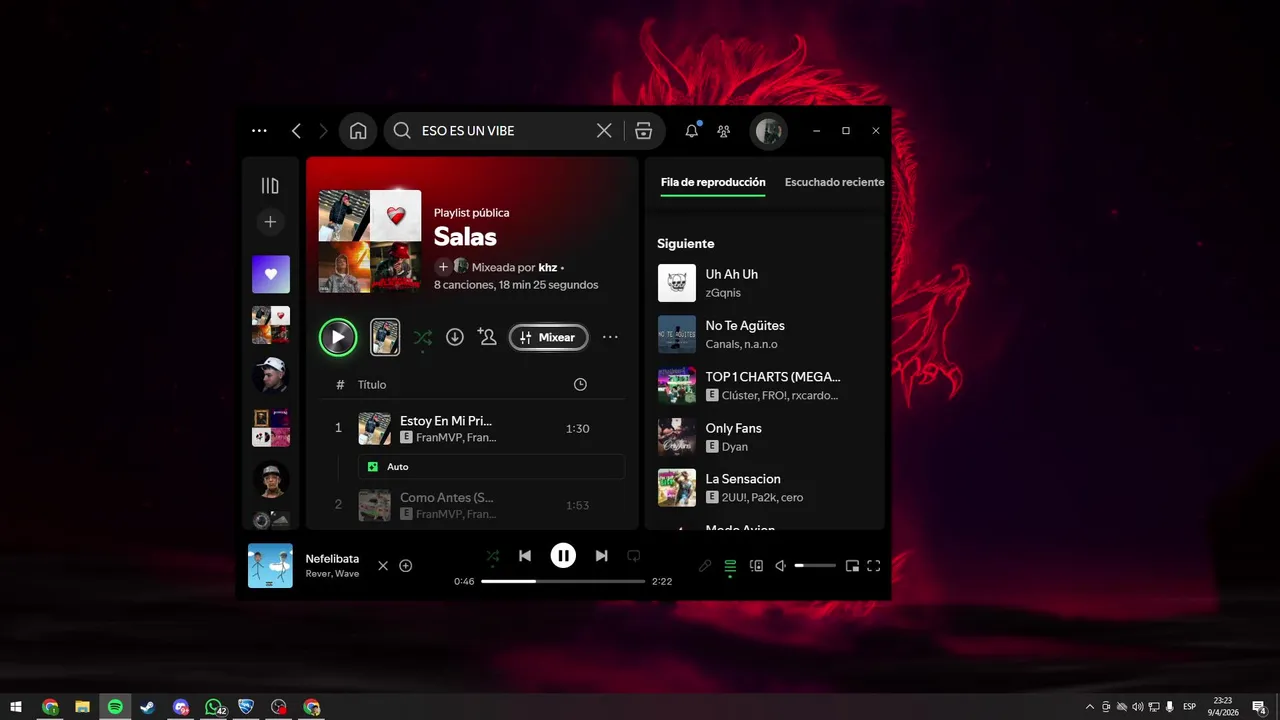Switch to Escuchado reciente tab
This screenshot has width=1280, height=720.
pyautogui.click(x=834, y=182)
